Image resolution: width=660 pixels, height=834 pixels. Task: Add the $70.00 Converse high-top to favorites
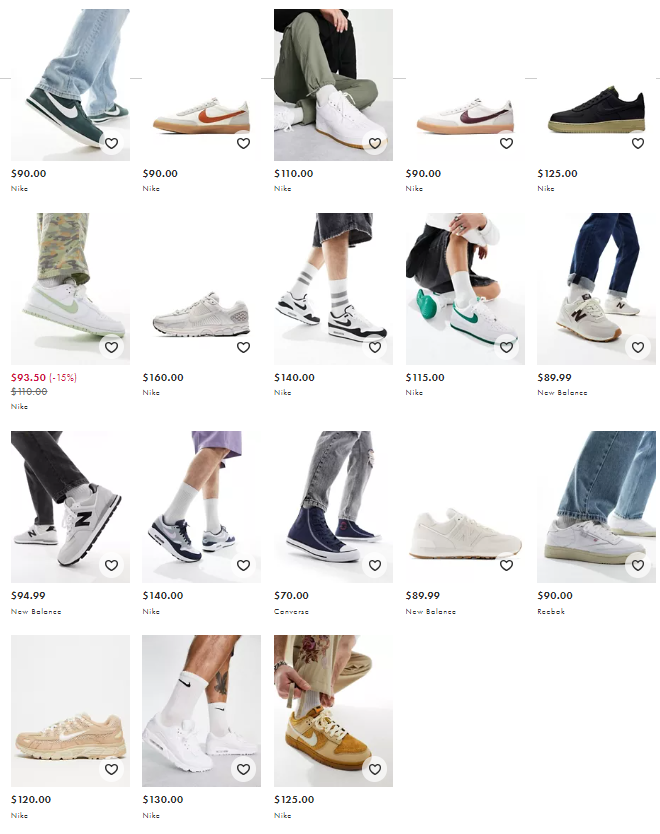click(x=375, y=565)
